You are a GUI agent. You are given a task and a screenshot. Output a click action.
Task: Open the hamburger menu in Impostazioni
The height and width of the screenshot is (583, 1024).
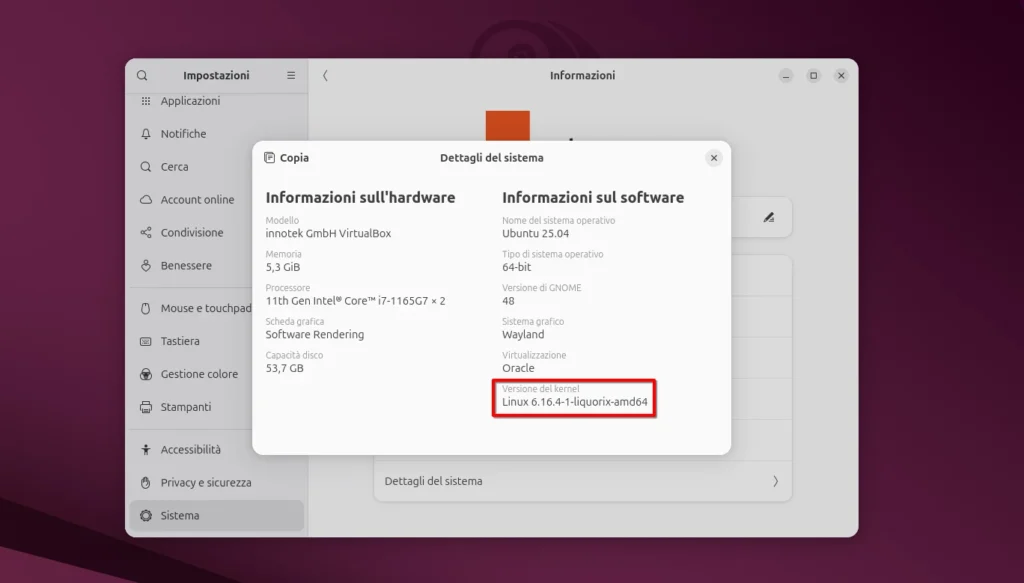pyautogui.click(x=290, y=75)
